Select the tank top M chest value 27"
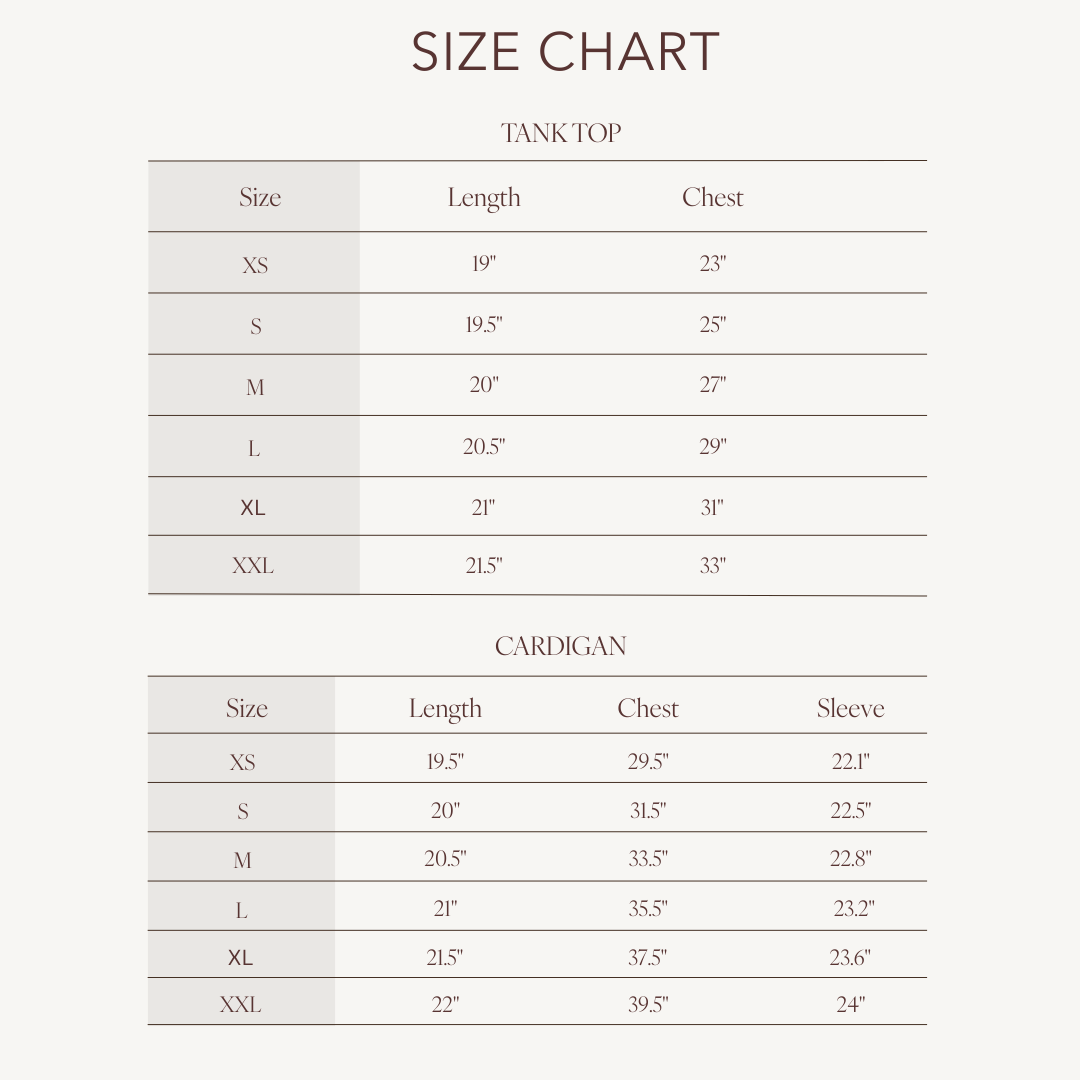 click(713, 385)
